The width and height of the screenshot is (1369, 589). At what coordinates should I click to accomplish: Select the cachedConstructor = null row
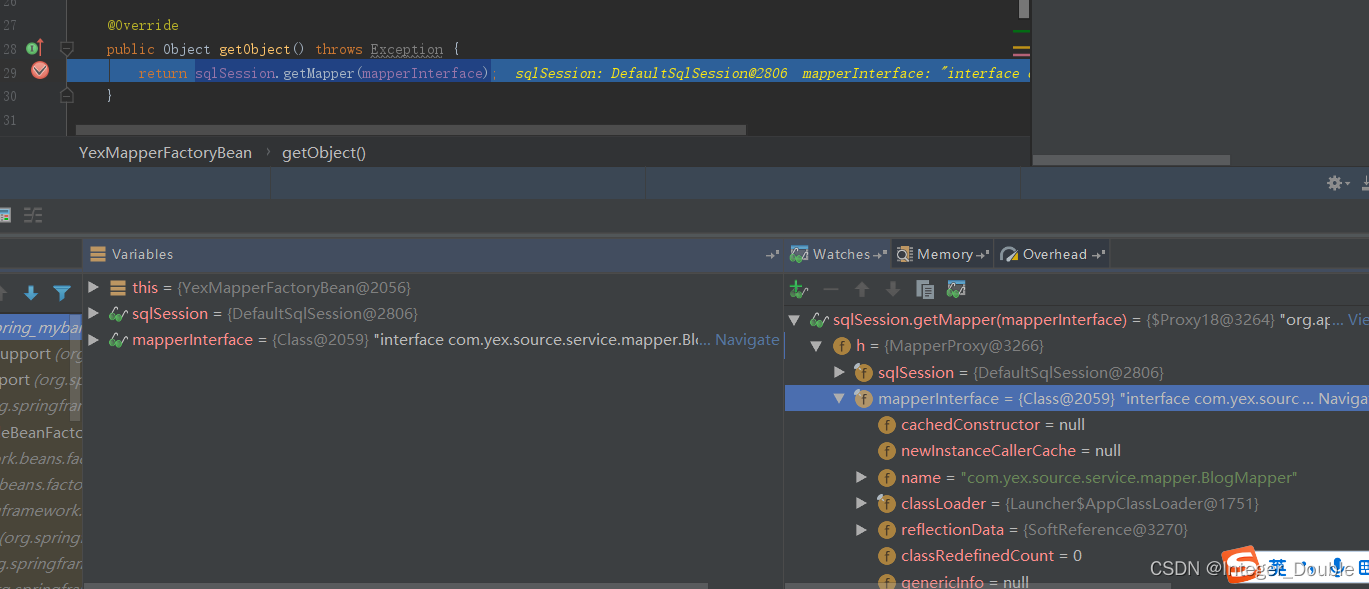1077,424
